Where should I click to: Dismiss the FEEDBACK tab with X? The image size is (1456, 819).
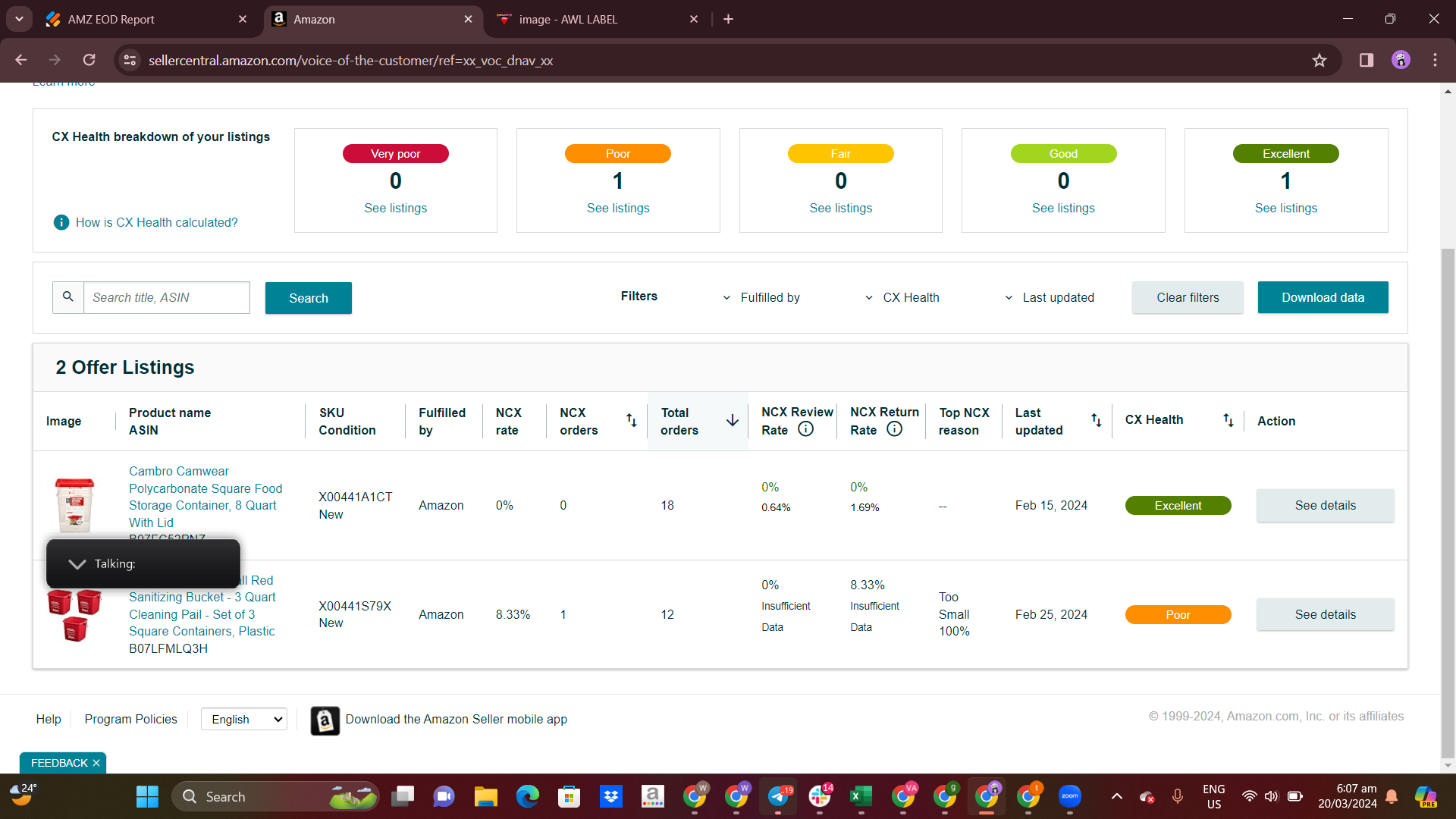tap(96, 763)
